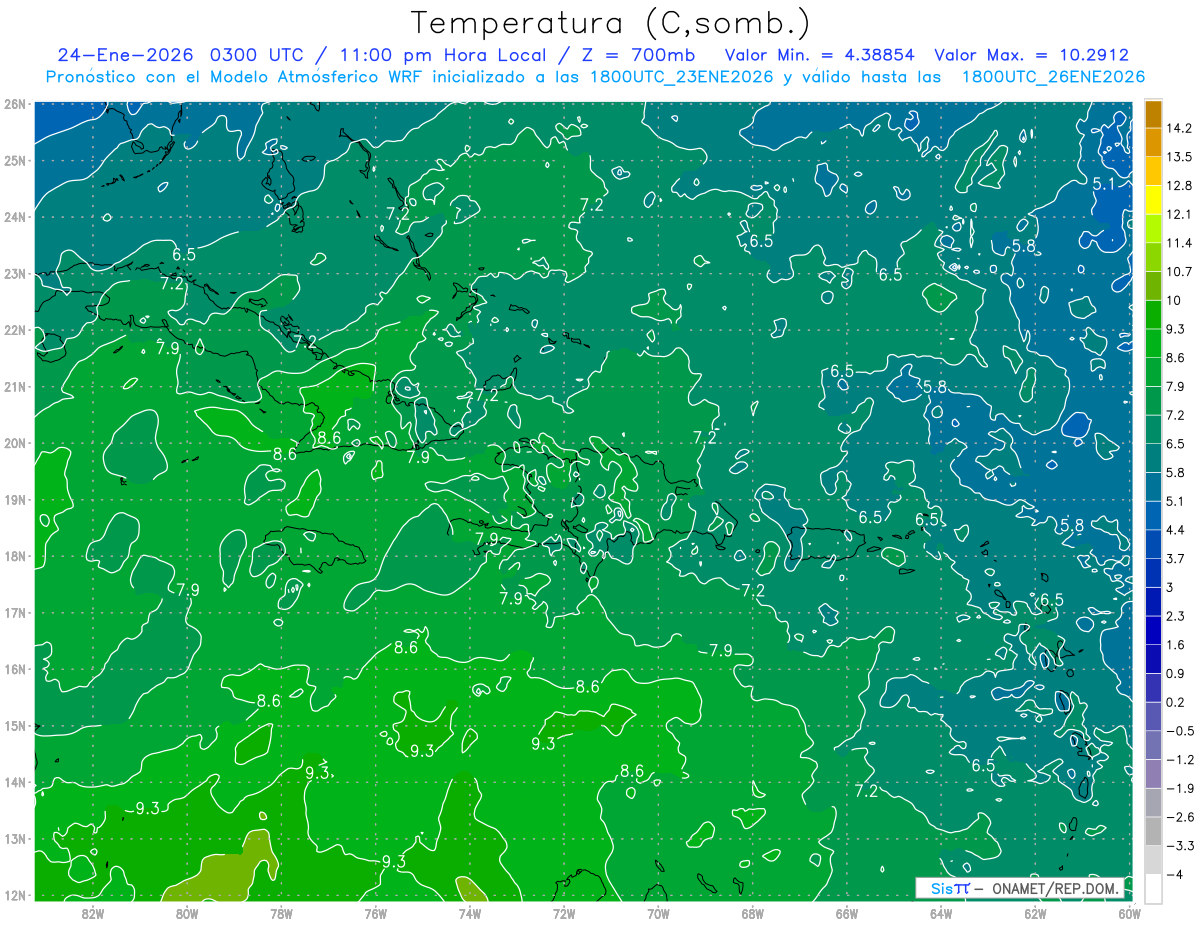The height and width of the screenshot is (927, 1200).
Task: Select valid-until time "1800UTC_26ENE2026"
Action: point(1053,77)
